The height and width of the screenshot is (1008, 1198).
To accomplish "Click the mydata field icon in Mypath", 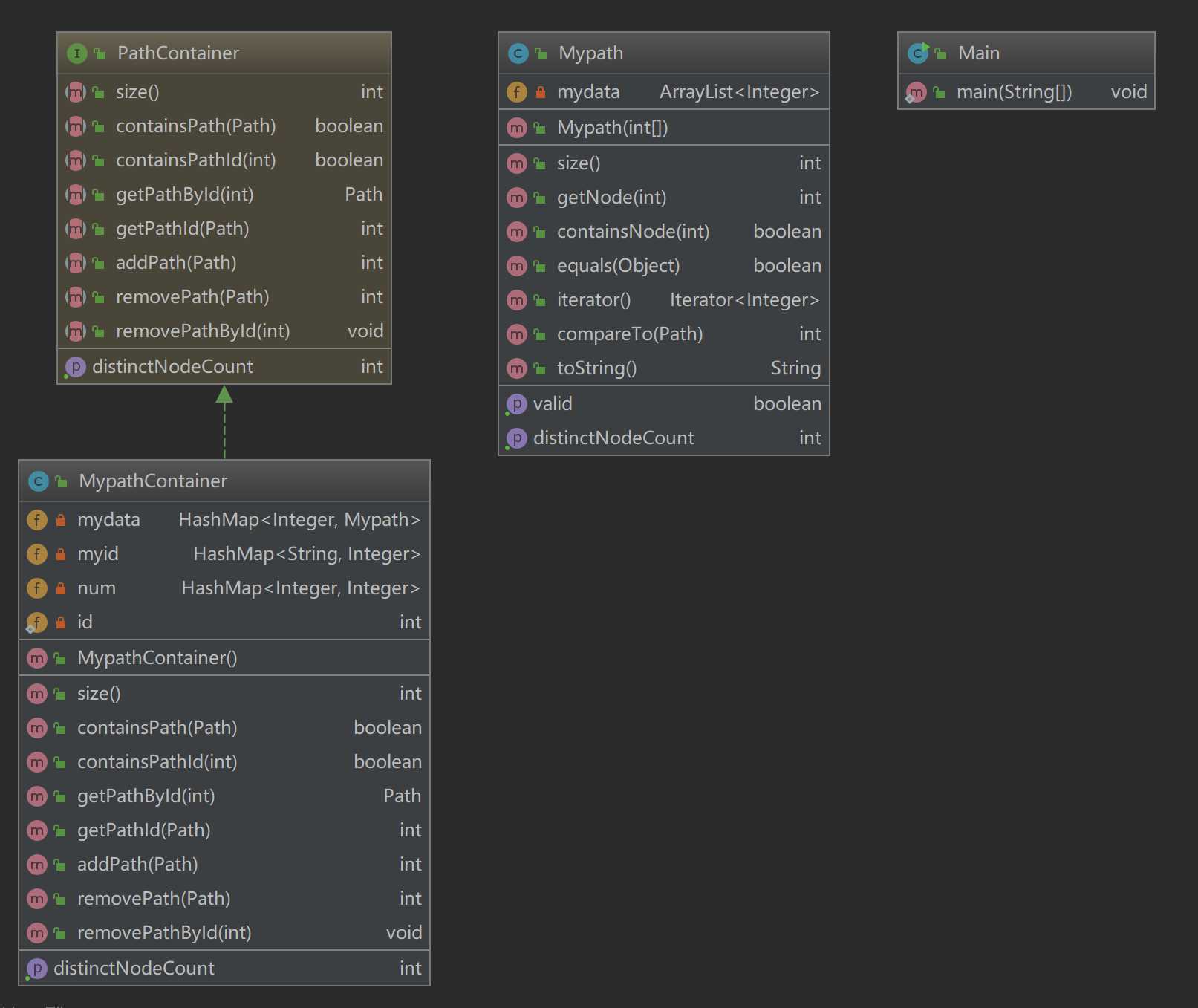I will [516, 92].
